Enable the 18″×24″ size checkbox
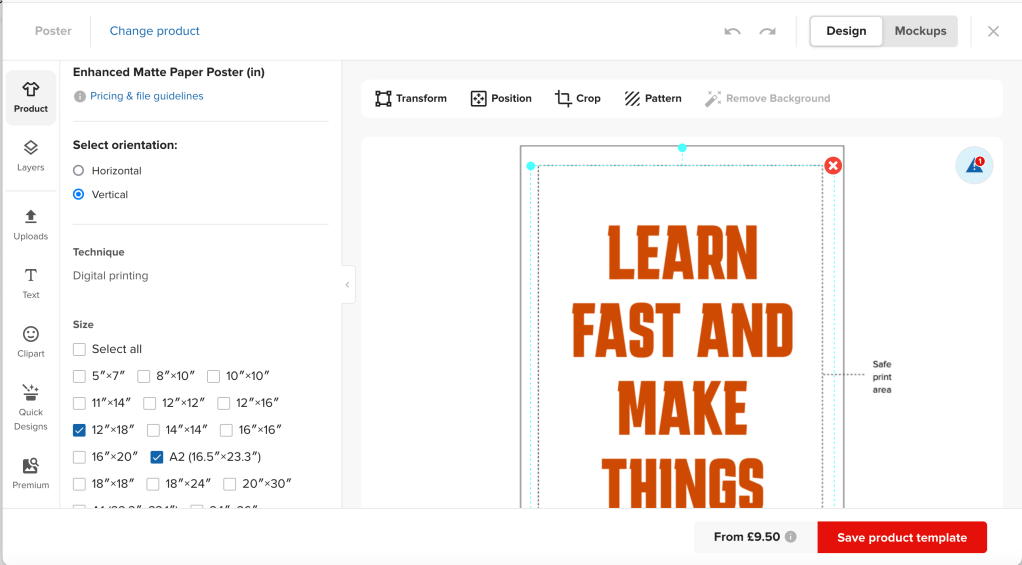The width and height of the screenshot is (1022, 565). (x=153, y=484)
